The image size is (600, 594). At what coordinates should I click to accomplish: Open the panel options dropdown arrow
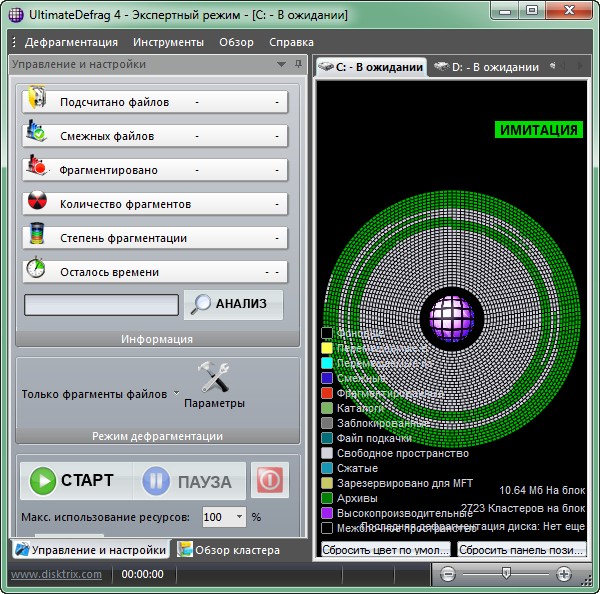click(282, 64)
